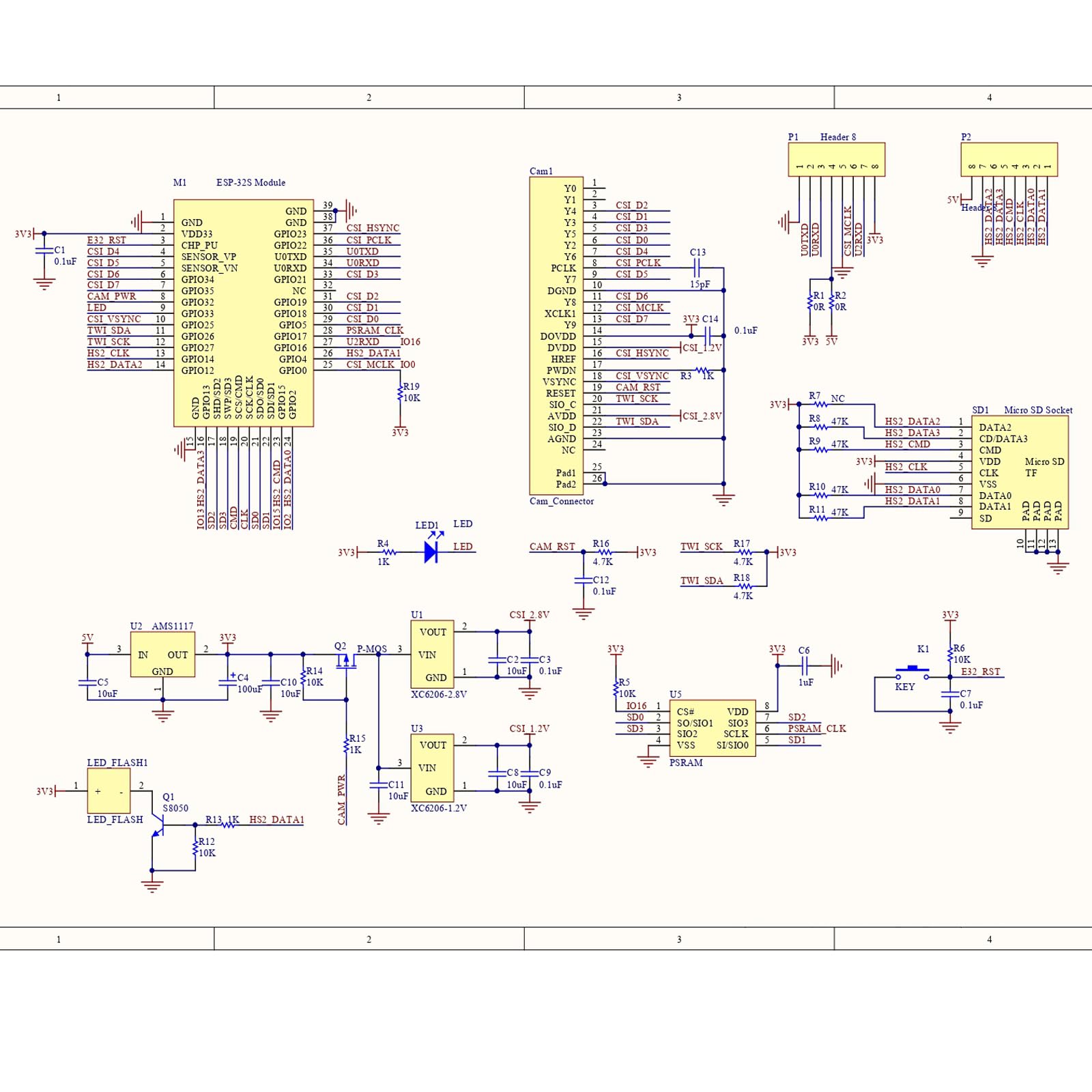The width and height of the screenshot is (1092, 1092).
Task: Click the U3 XC6206-1.2V regulator block
Action: pos(432,768)
